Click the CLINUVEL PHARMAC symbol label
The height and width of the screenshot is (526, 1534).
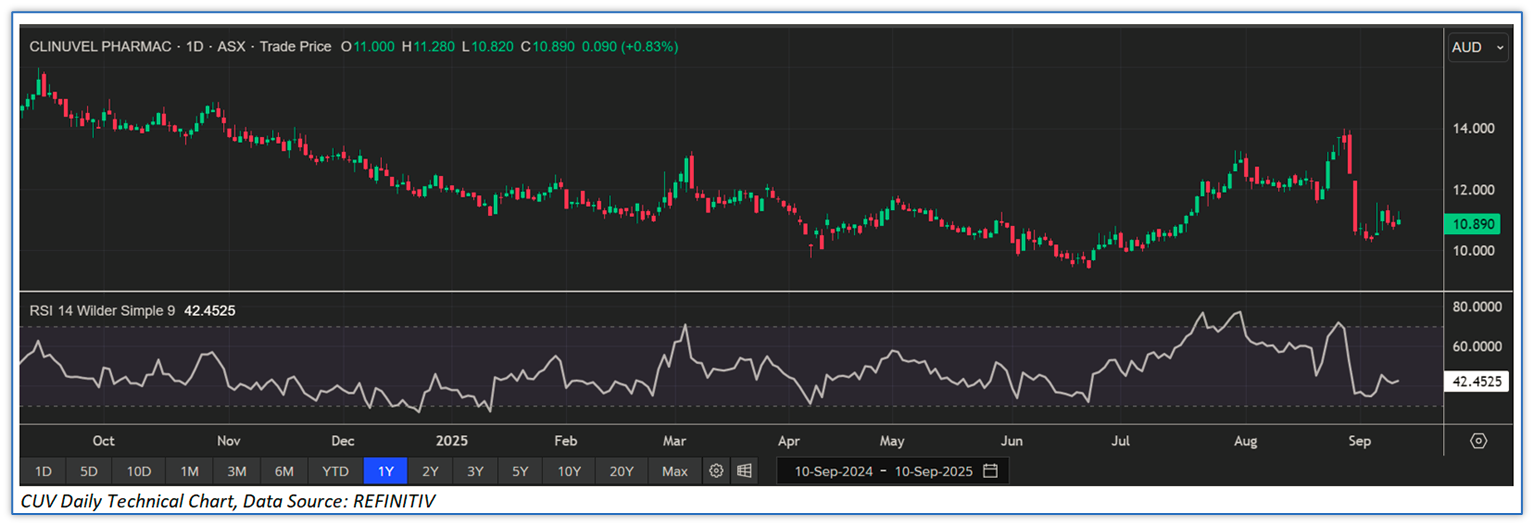100,47
